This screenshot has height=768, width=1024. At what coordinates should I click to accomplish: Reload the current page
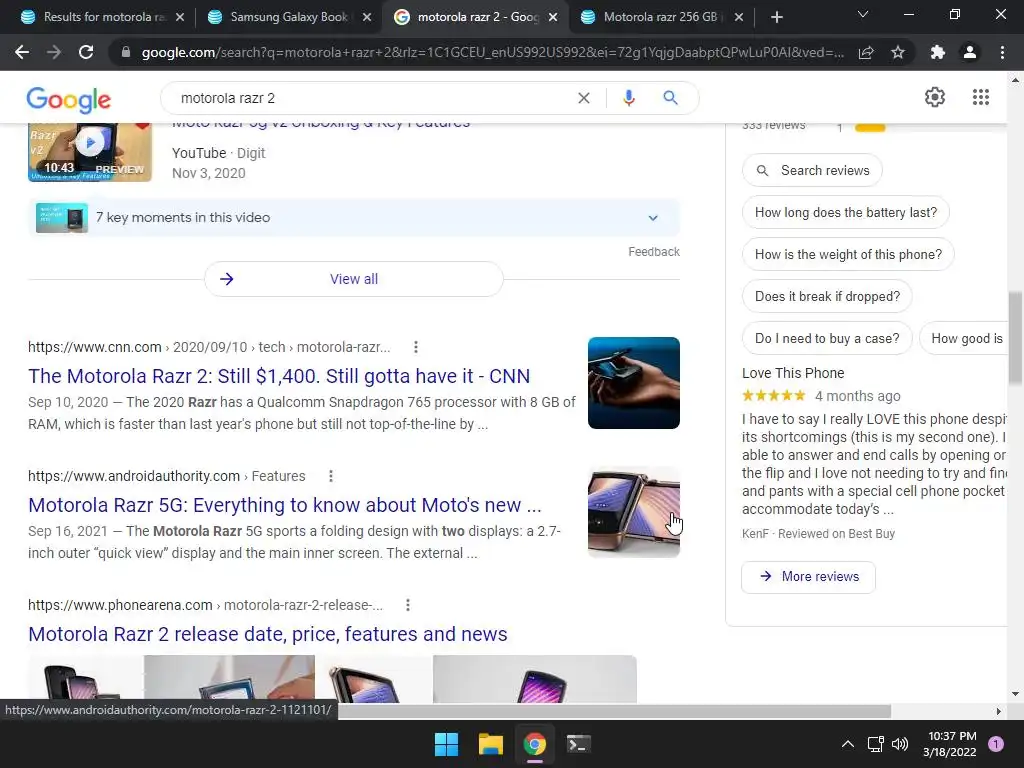pos(86,52)
